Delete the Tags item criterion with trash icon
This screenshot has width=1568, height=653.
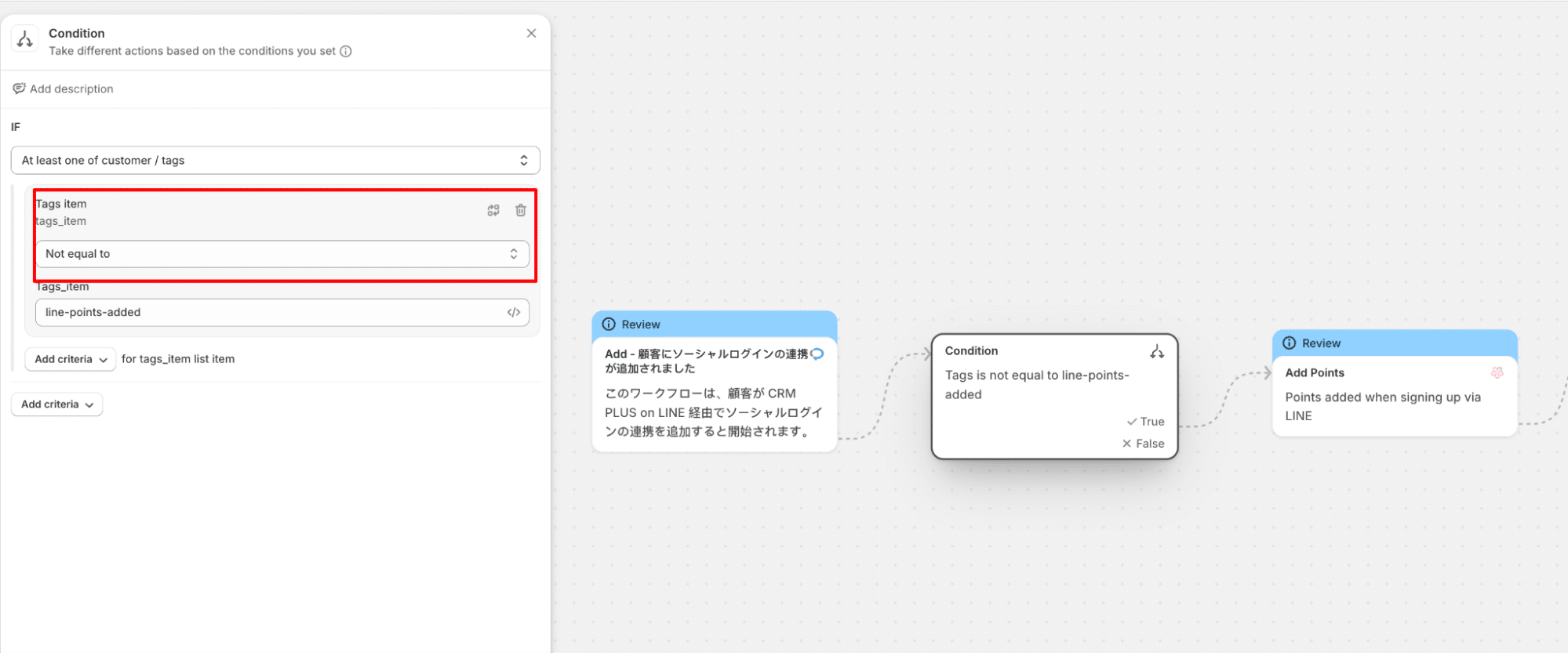520,210
